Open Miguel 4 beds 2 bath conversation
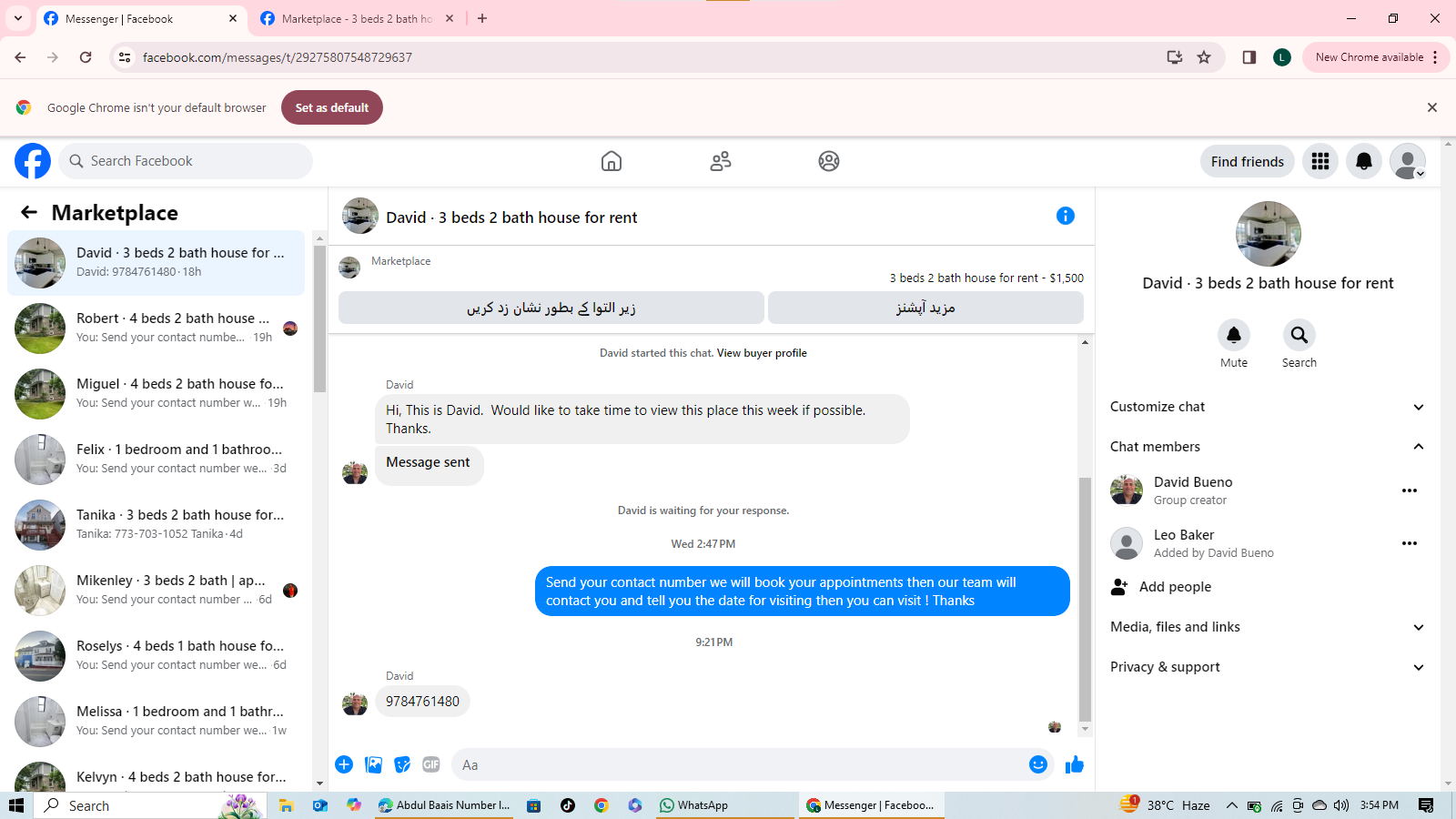This screenshot has width=1456, height=819. pyautogui.click(x=157, y=393)
